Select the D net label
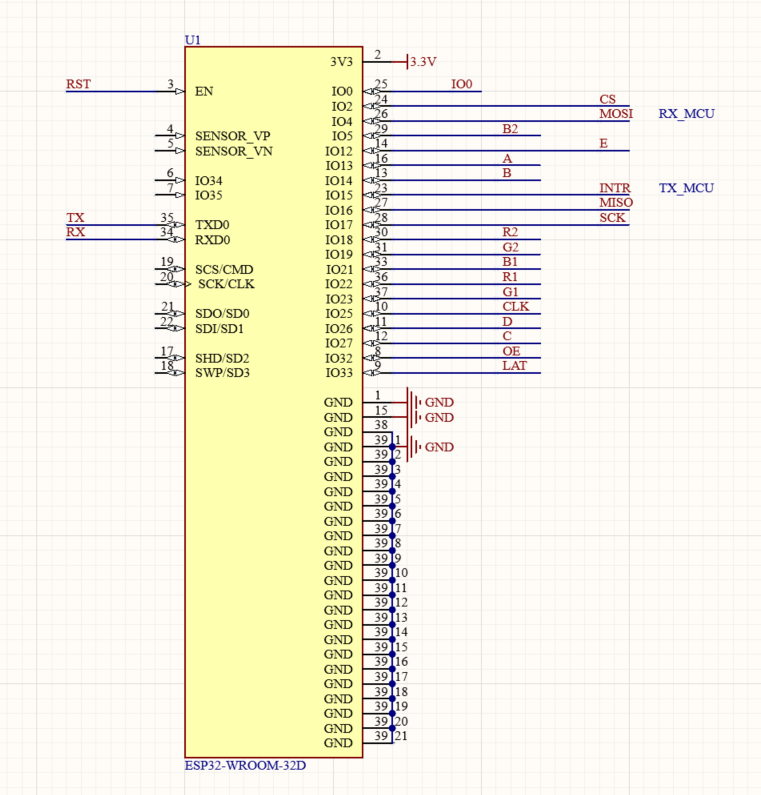 point(508,322)
